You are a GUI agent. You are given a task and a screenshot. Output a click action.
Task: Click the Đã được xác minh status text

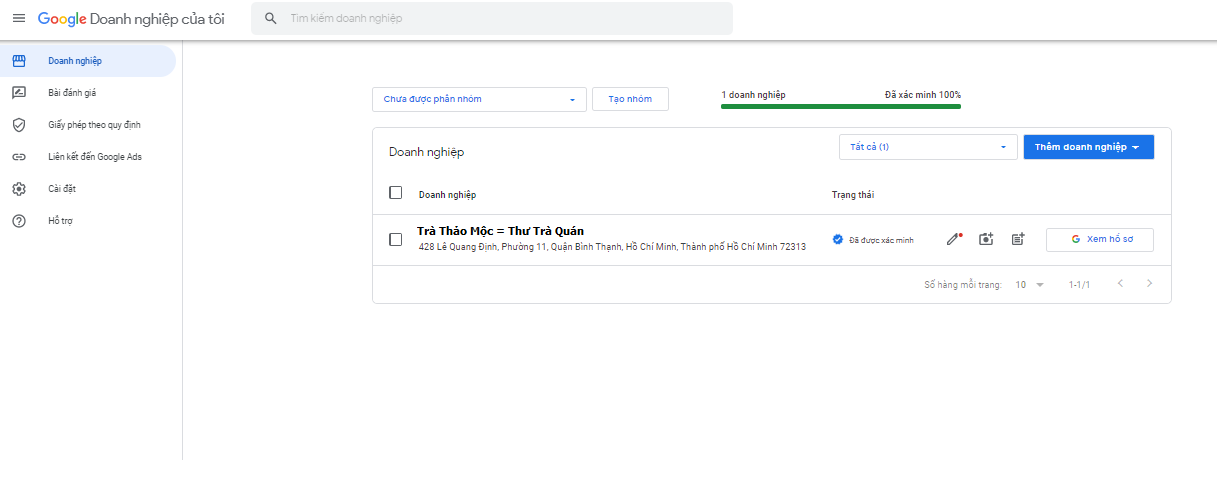[881, 240]
